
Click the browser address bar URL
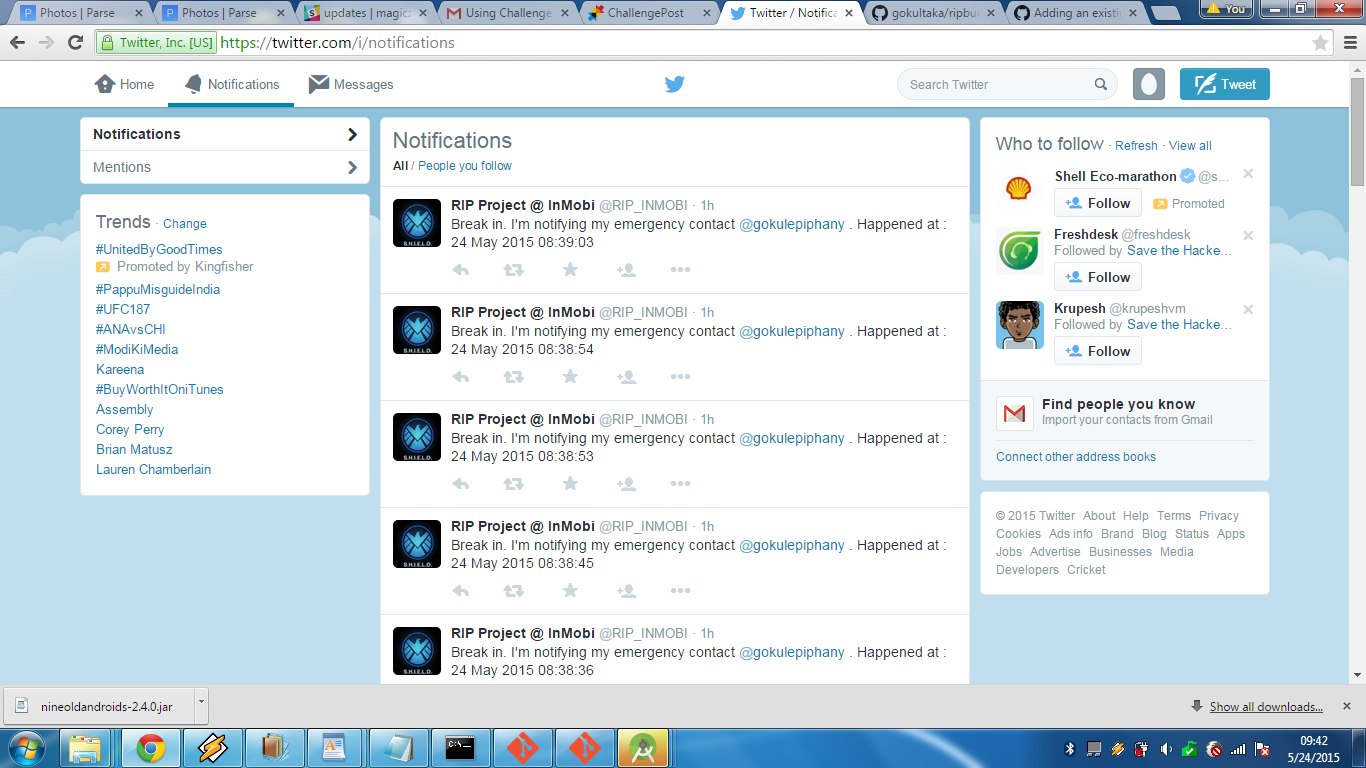tap(337, 43)
